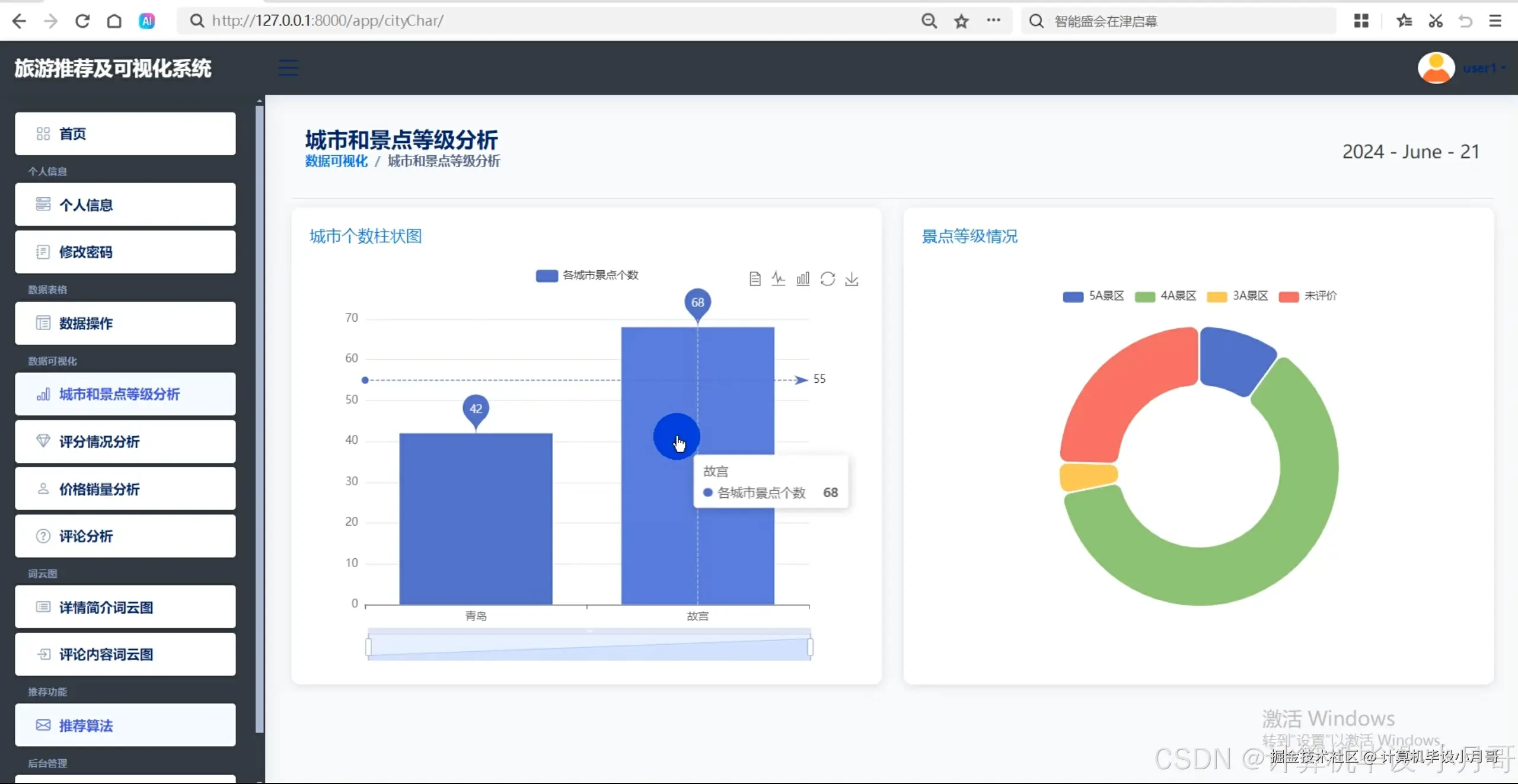Switch chart to line type

(x=778, y=279)
